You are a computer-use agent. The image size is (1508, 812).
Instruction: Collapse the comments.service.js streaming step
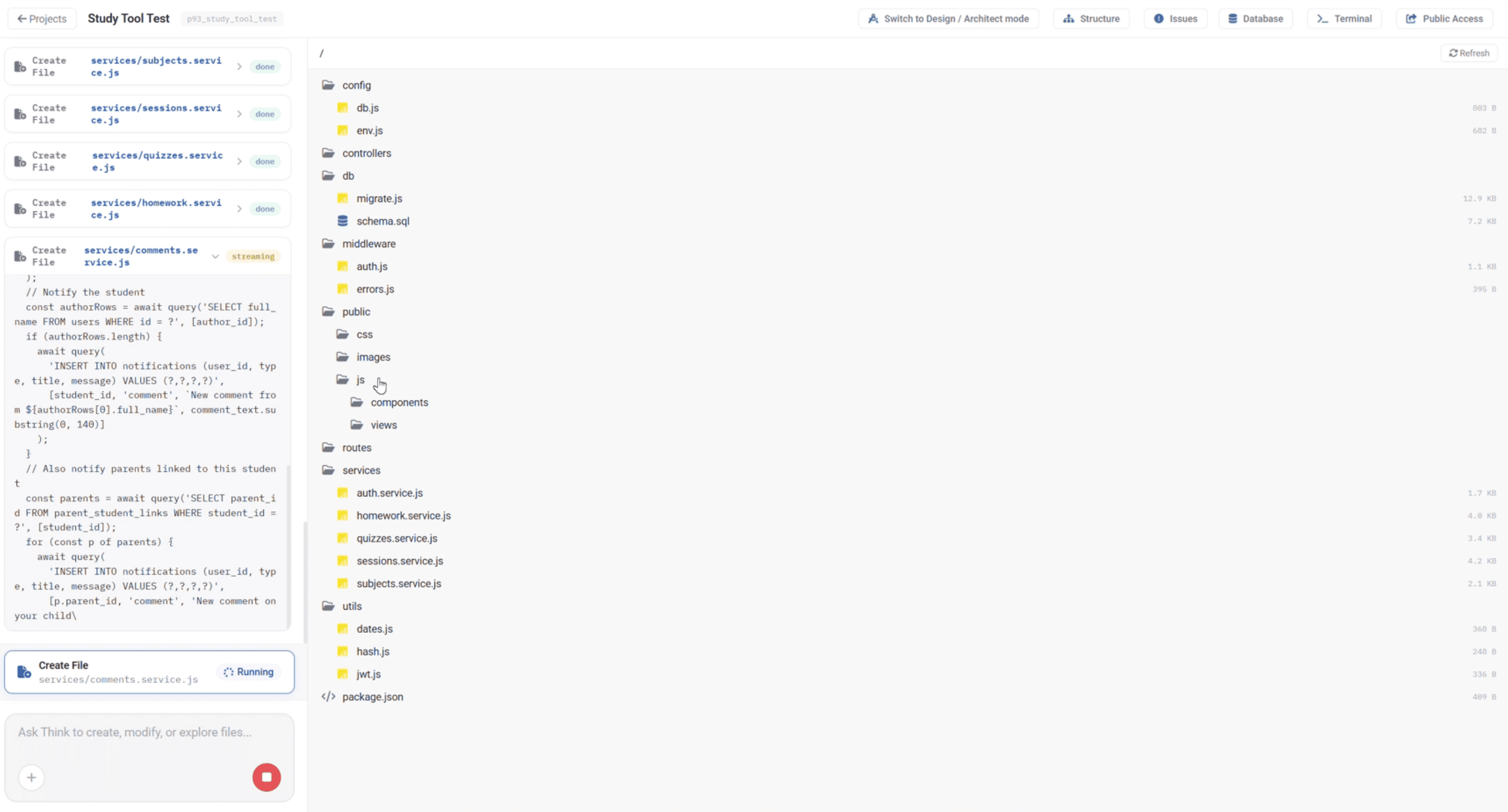pyautogui.click(x=215, y=256)
